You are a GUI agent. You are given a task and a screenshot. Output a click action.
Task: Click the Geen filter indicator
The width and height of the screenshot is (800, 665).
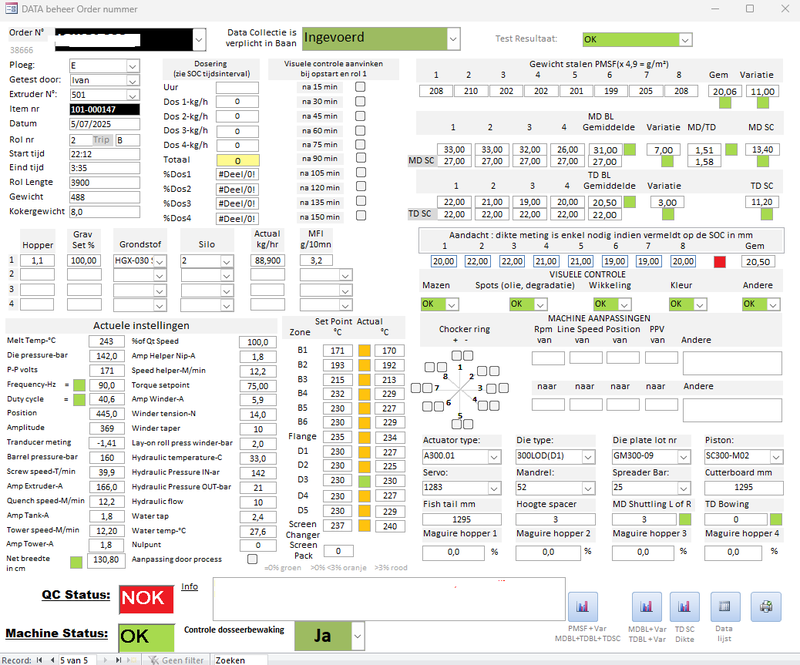click(175, 659)
